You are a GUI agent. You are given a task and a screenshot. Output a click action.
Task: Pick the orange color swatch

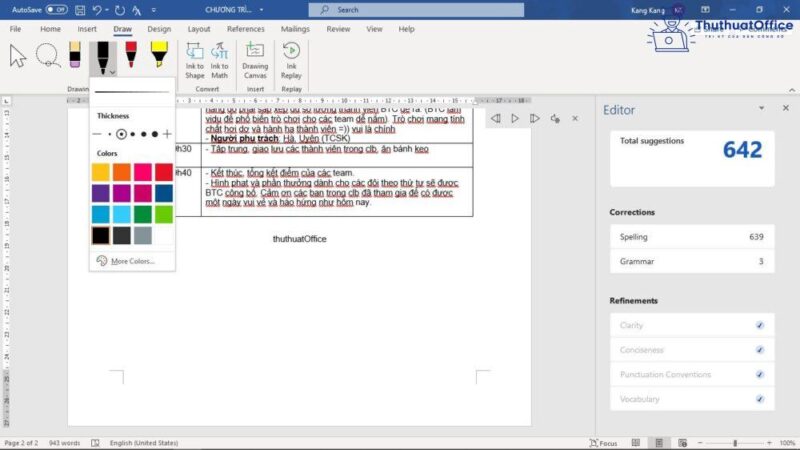pyautogui.click(x=121, y=172)
